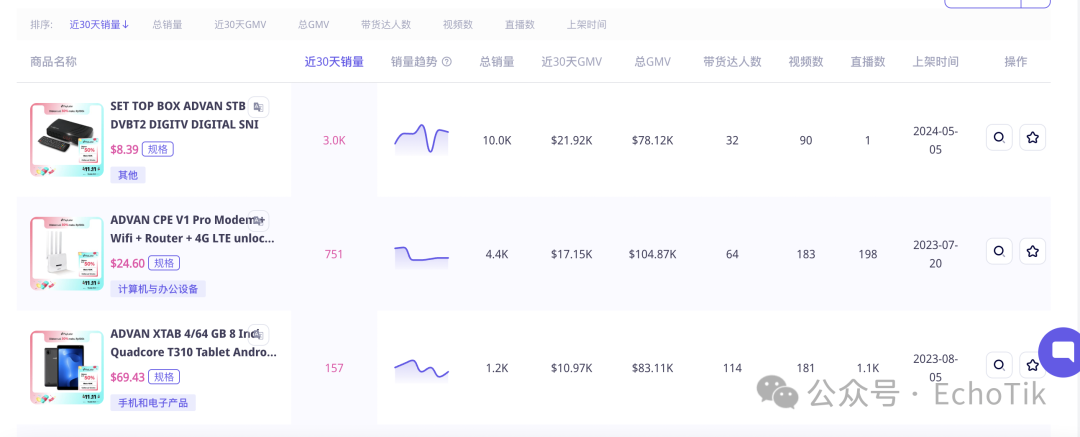Translate the SET TOP BOX ADVAN product title
Image resolution: width=1080 pixels, height=437 pixels.
(x=259, y=107)
